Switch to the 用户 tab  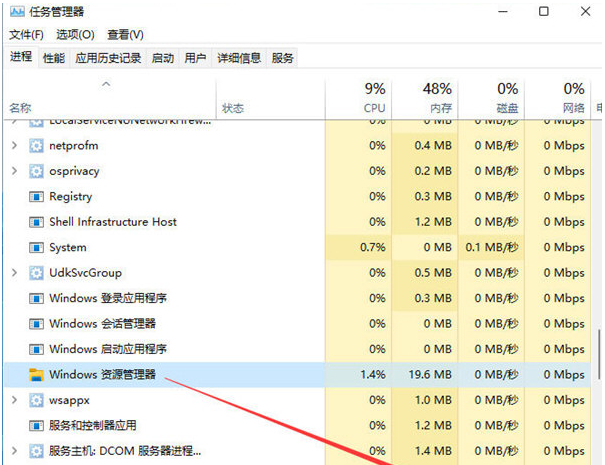tap(195, 58)
